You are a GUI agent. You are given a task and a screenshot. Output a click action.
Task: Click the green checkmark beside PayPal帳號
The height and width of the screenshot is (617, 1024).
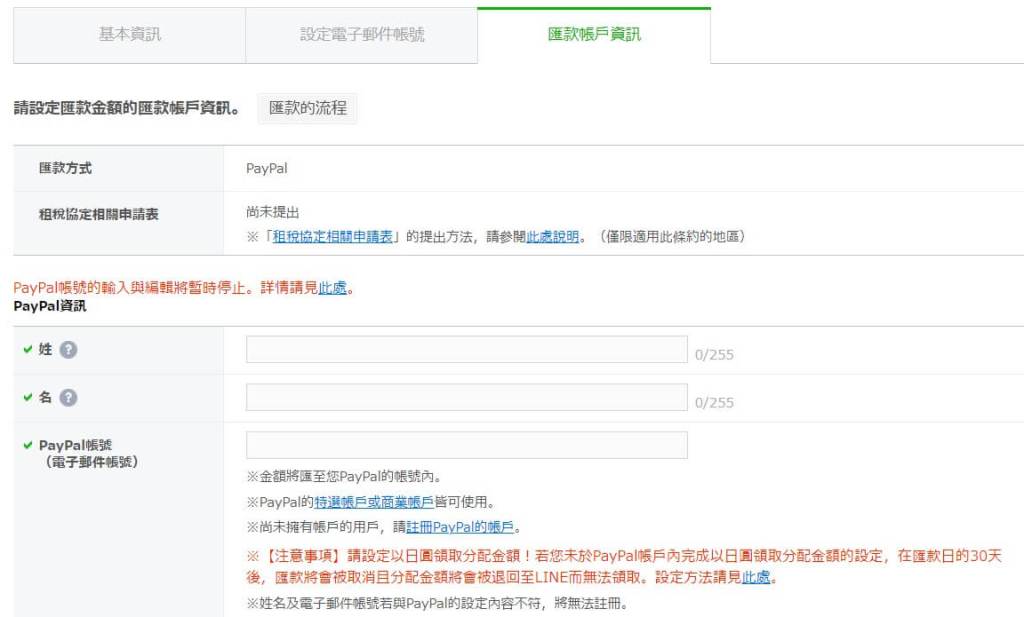pyautogui.click(x=27, y=445)
